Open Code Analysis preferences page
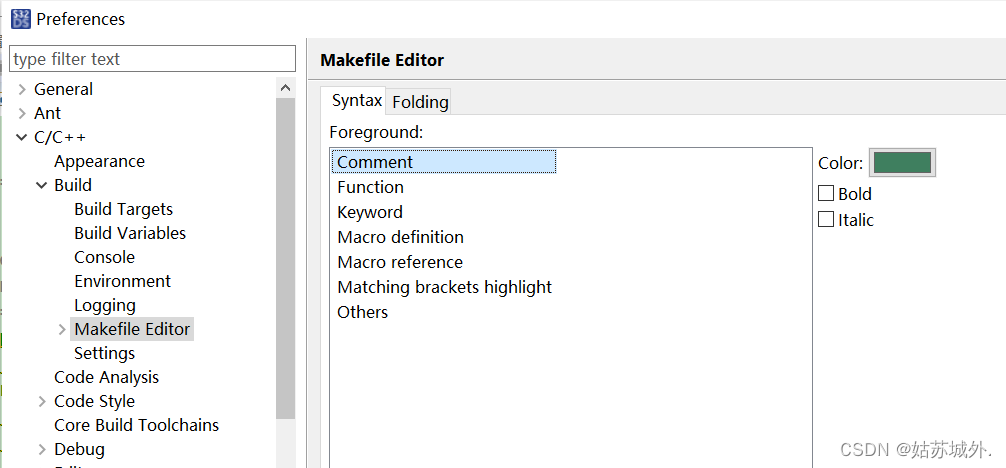 (107, 377)
